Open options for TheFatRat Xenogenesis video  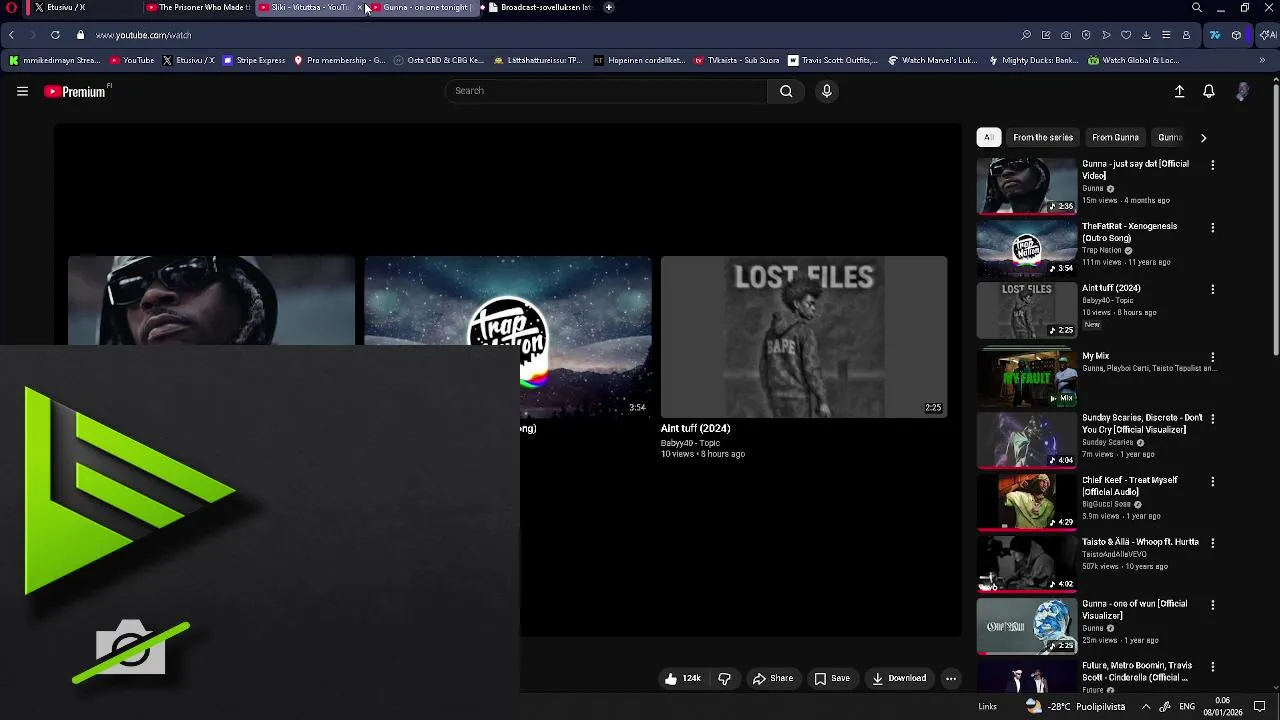click(x=1213, y=227)
